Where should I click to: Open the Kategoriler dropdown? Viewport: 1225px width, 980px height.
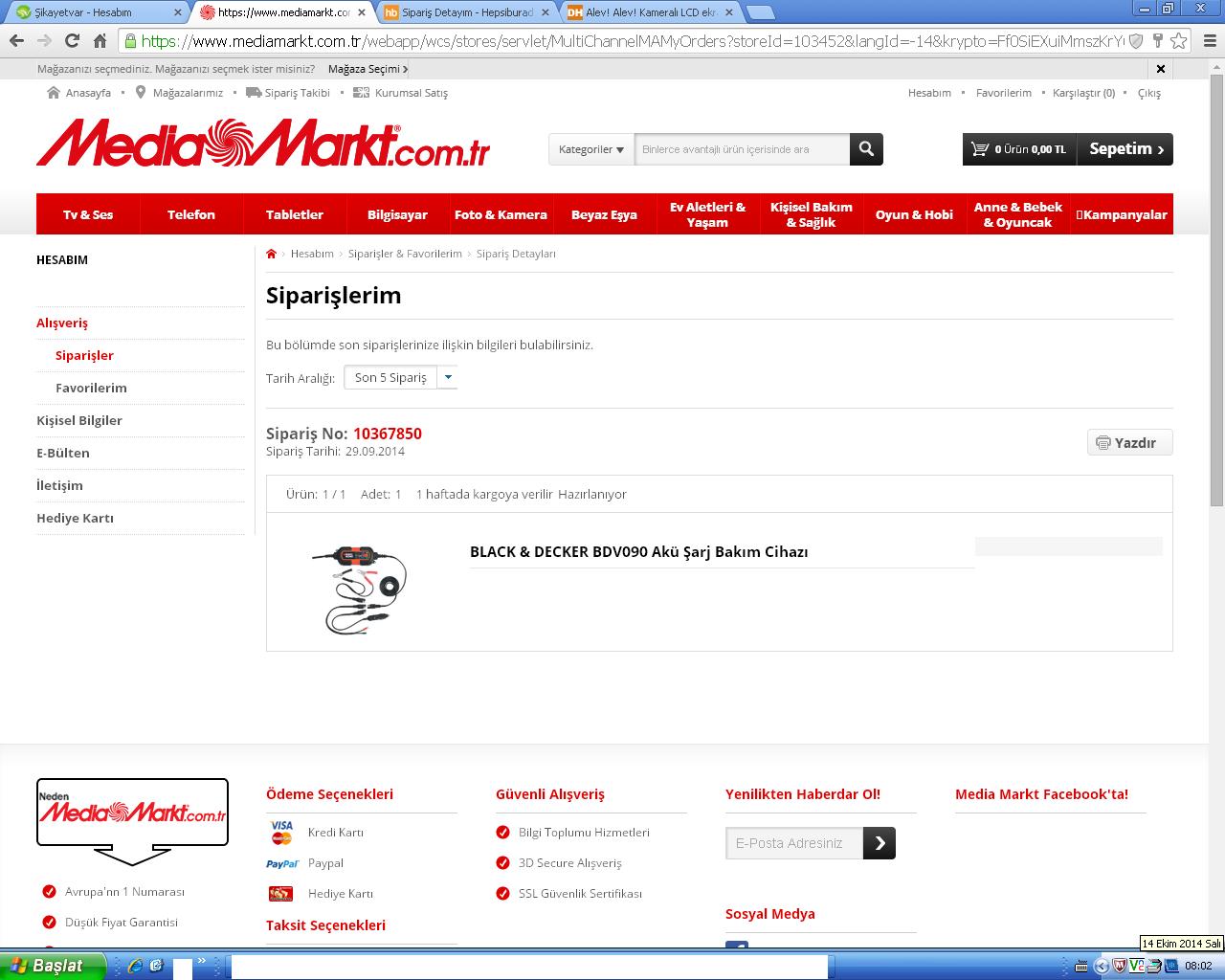(591, 149)
